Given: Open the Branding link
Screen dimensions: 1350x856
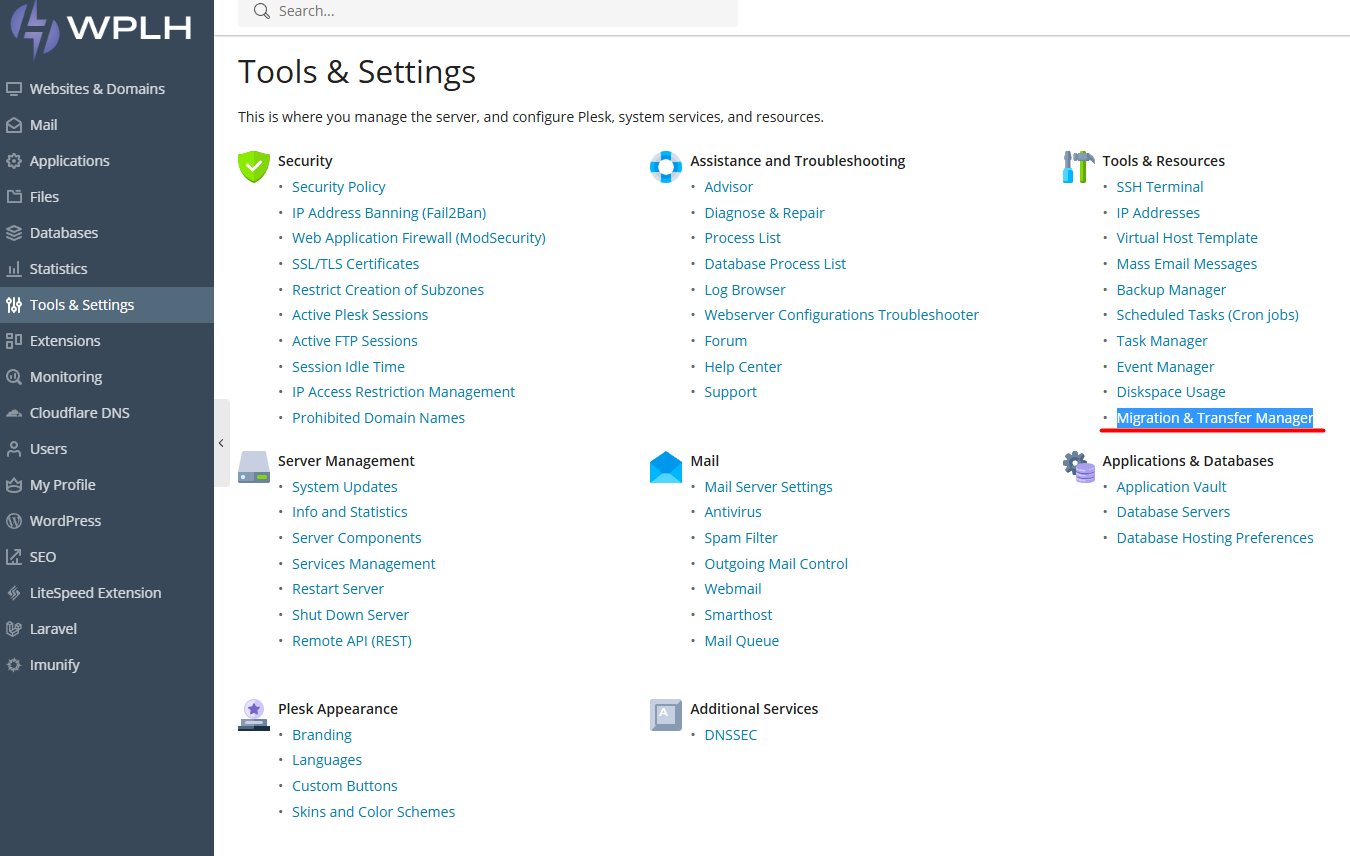Looking at the screenshot, I should [x=322, y=735].
